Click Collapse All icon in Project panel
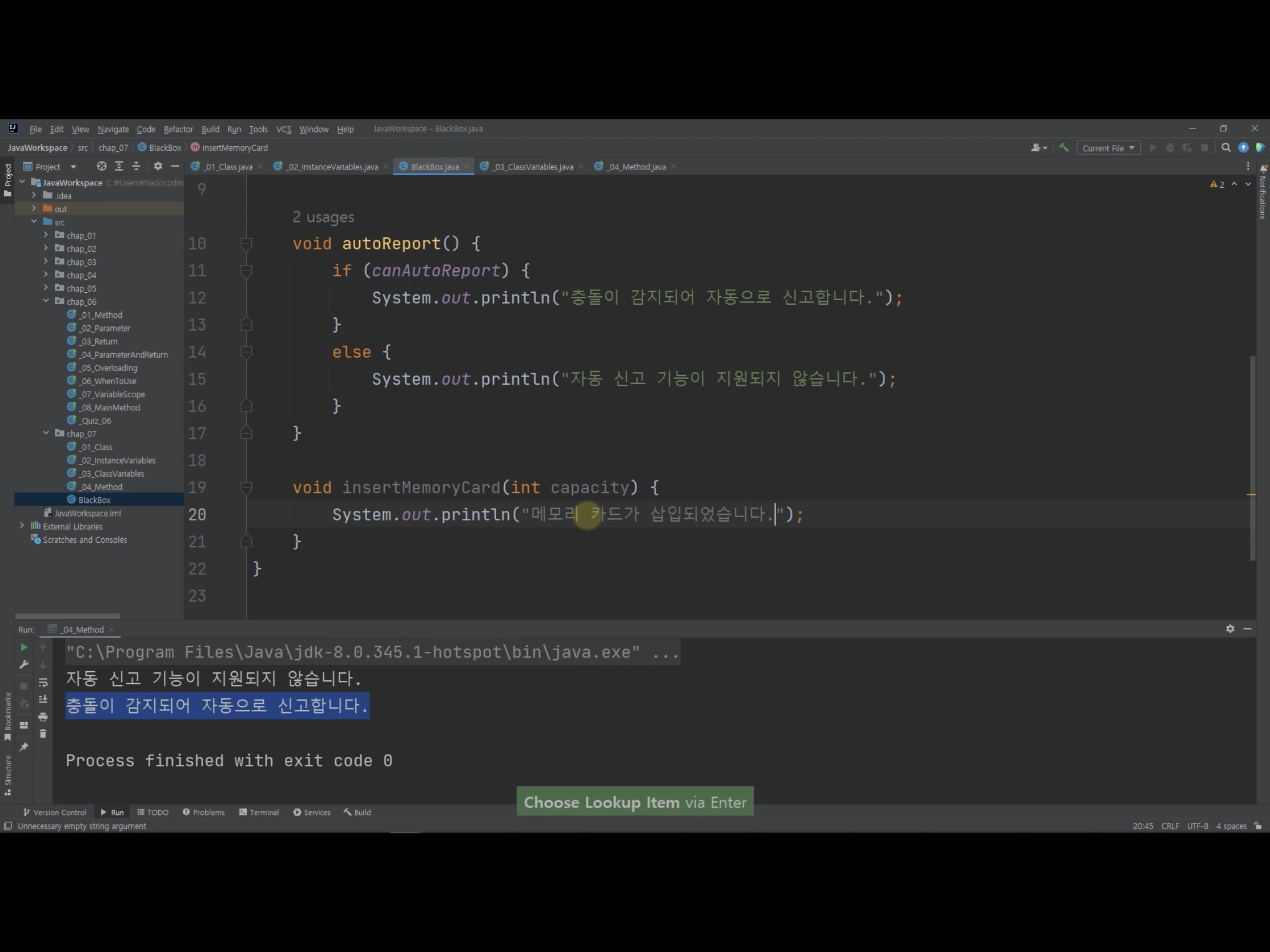The image size is (1270, 952). [136, 166]
